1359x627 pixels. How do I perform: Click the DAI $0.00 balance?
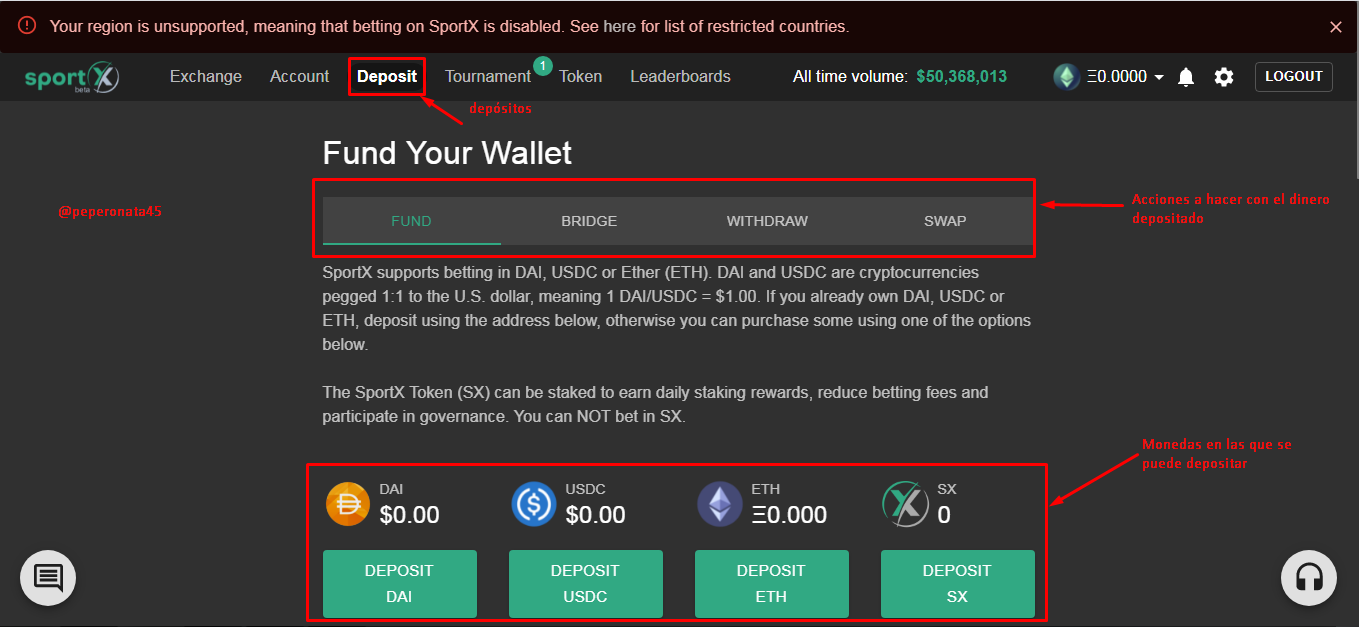pyautogui.click(x=410, y=515)
